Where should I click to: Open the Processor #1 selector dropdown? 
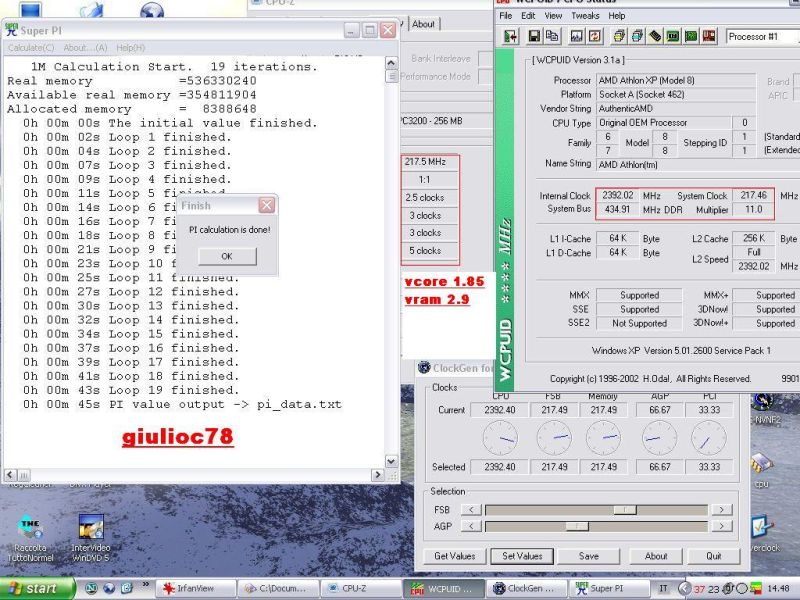coord(763,37)
